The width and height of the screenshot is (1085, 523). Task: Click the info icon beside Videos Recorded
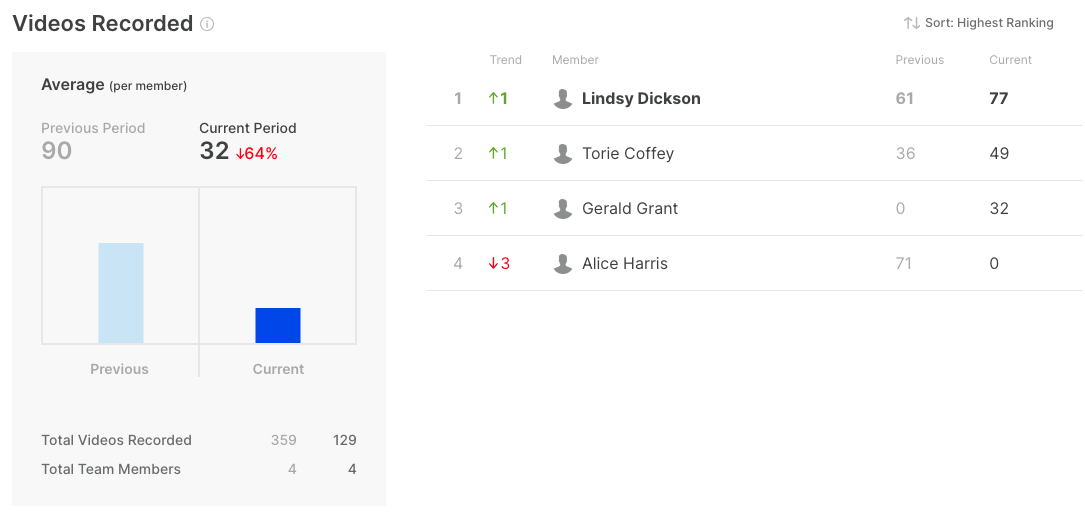tap(207, 24)
